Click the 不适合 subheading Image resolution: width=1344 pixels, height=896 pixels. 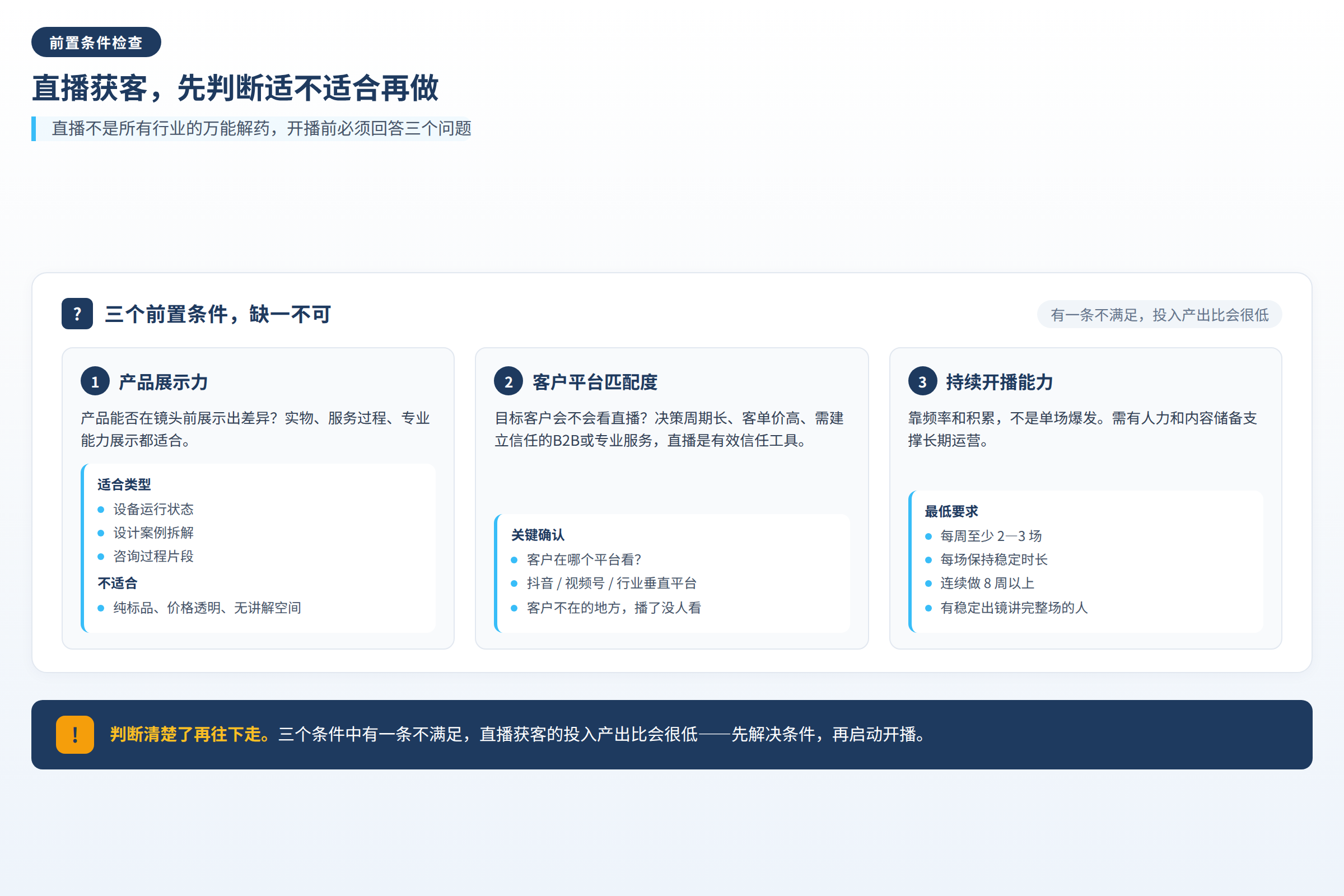118,584
